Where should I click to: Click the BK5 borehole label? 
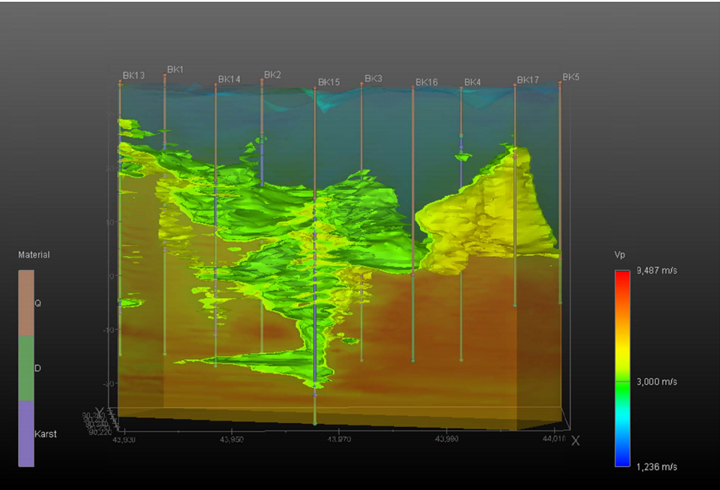(571, 76)
